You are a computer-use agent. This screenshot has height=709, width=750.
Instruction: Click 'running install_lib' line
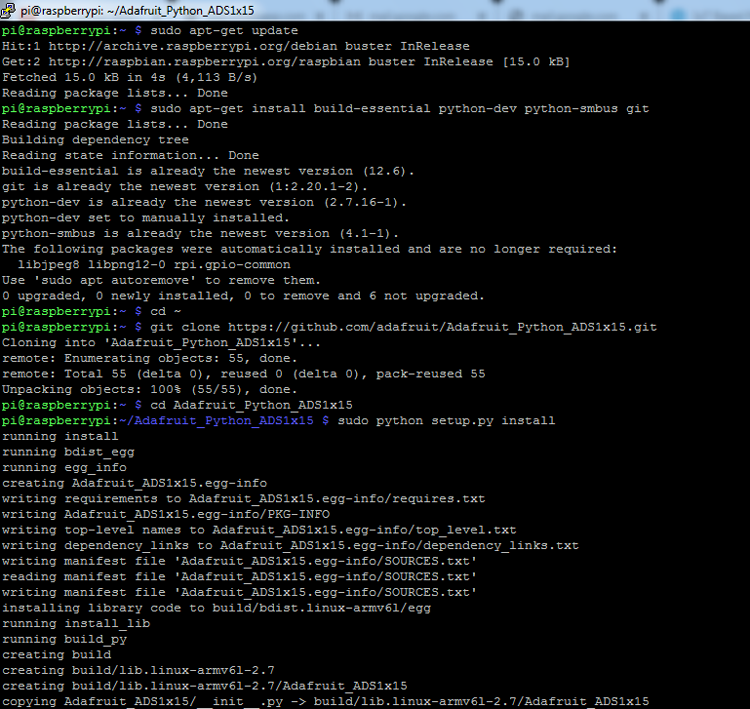click(76, 623)
